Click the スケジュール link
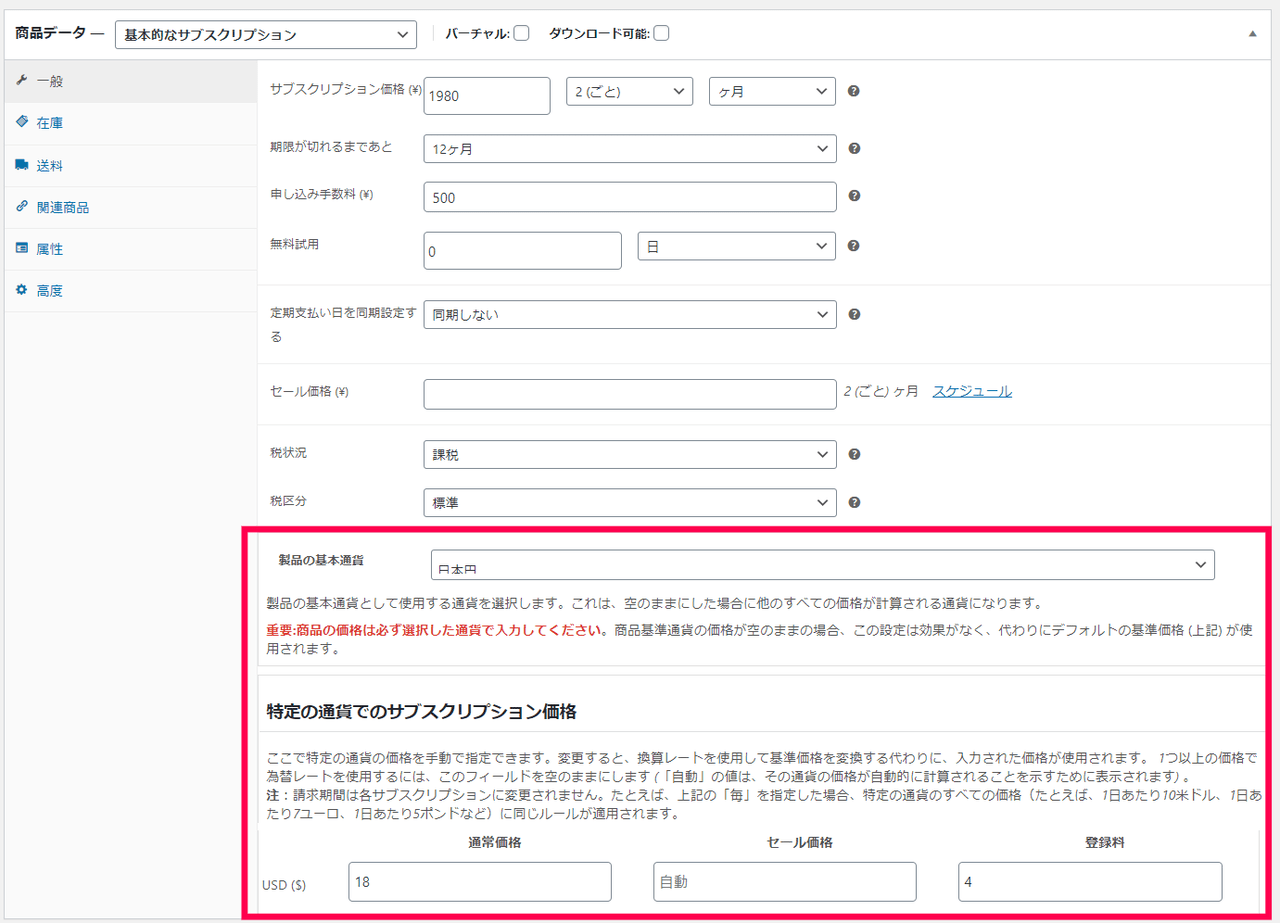The image size is (1280, 923). (x=972, y=391)
